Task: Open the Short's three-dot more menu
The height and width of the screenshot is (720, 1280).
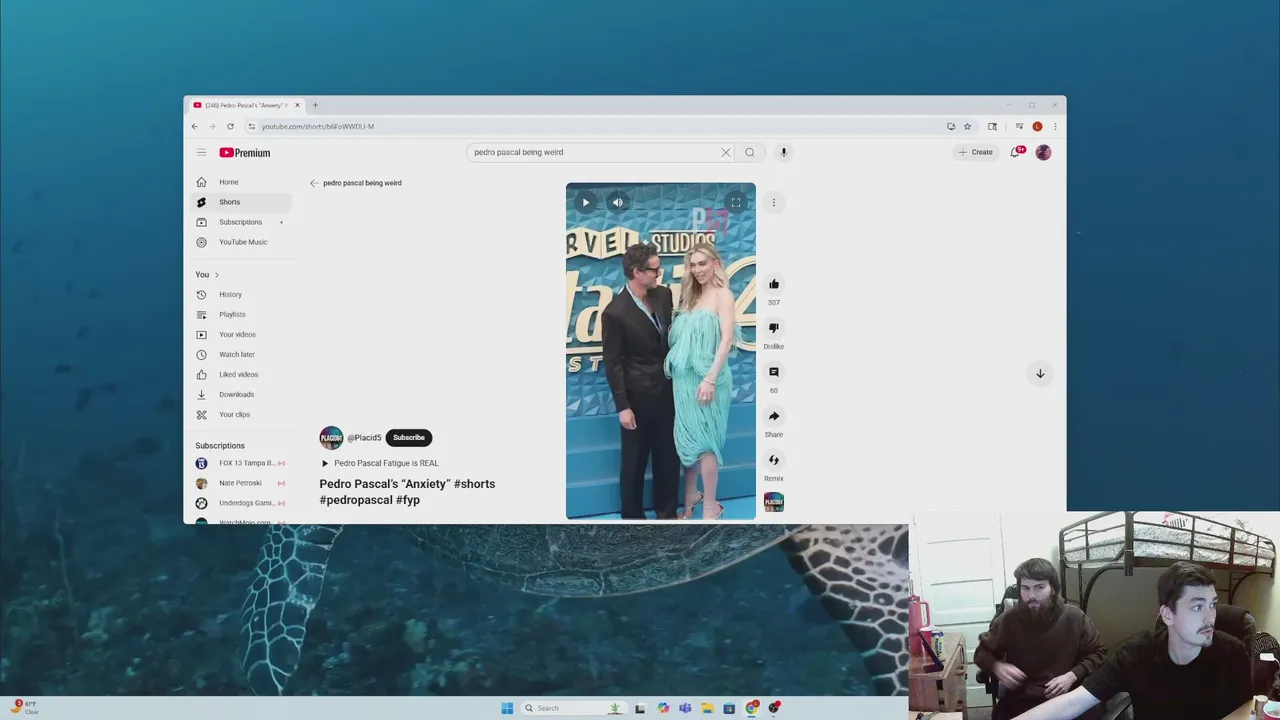Action: (773, 202)
